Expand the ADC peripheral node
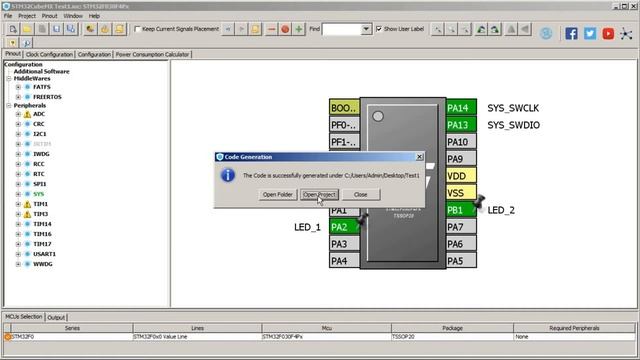This screenshot has width=640, height=360. pos(18,114)
